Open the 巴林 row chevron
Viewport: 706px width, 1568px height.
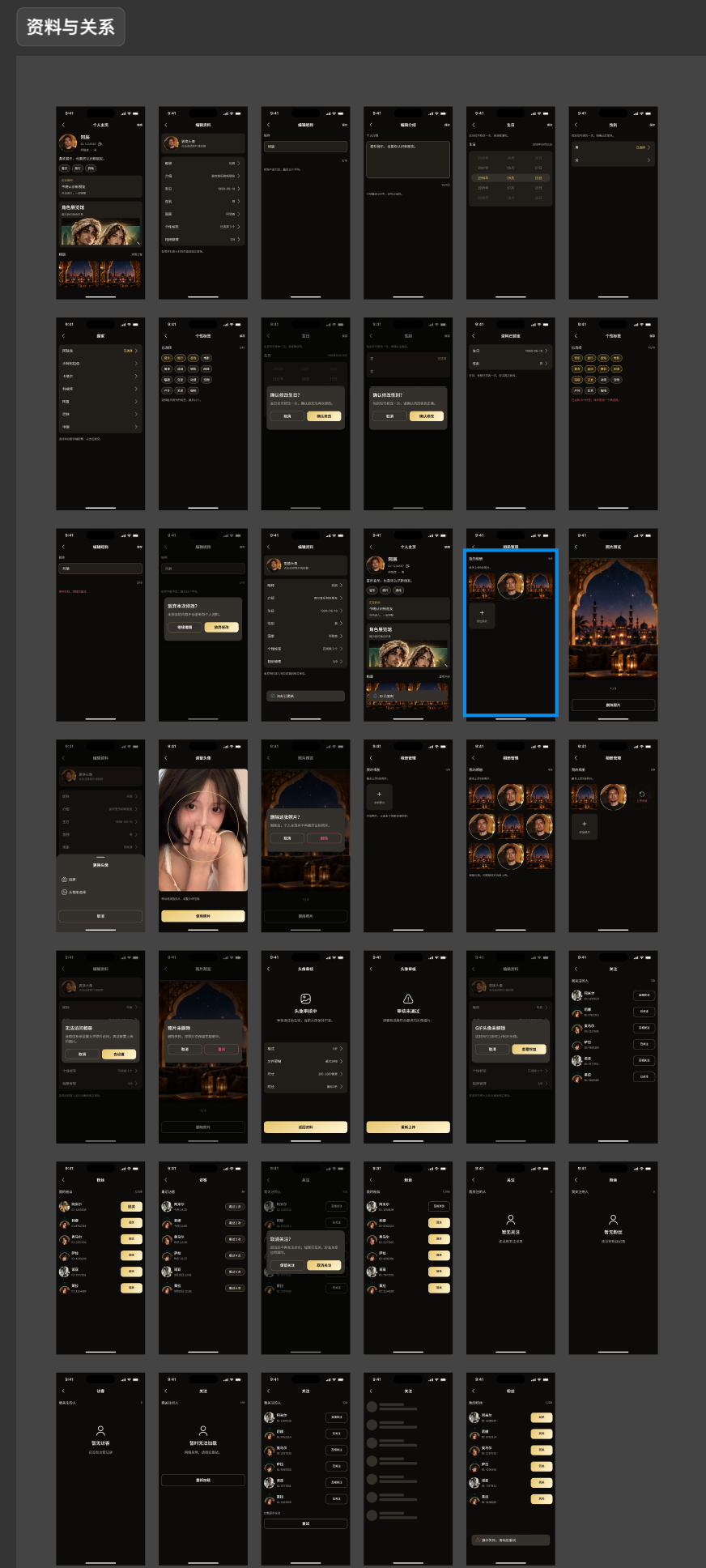[136, 414]
